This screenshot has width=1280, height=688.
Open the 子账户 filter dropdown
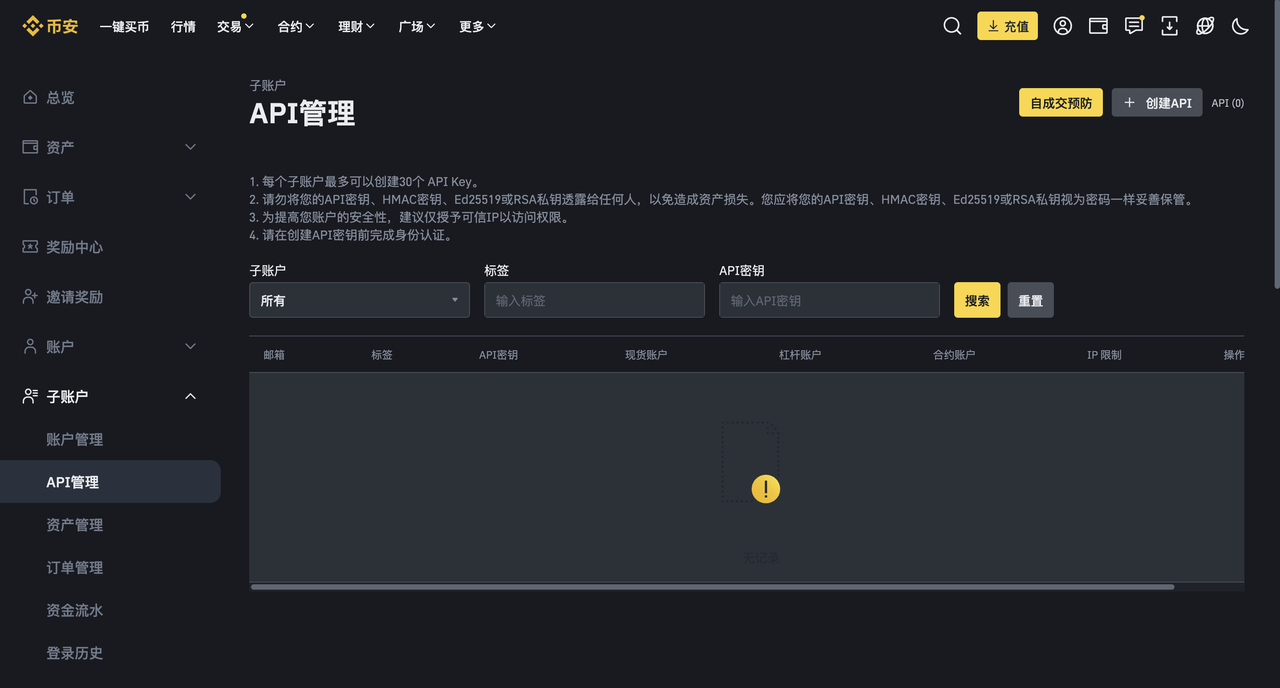click(x=359, y=300)
